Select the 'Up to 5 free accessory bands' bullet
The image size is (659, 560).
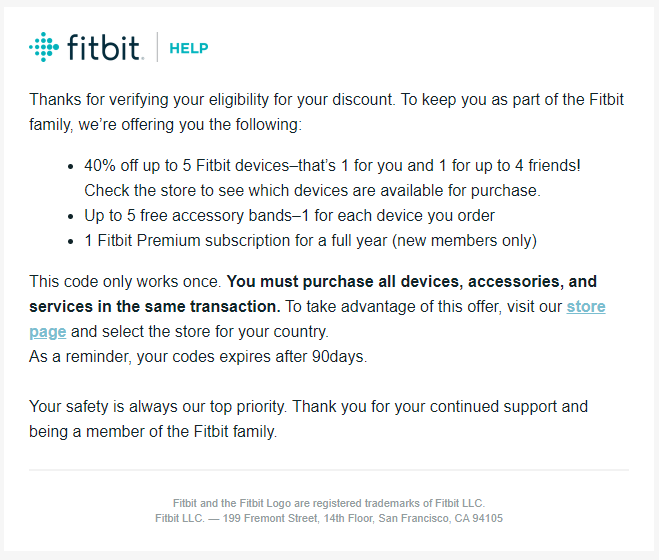(289, 215)
